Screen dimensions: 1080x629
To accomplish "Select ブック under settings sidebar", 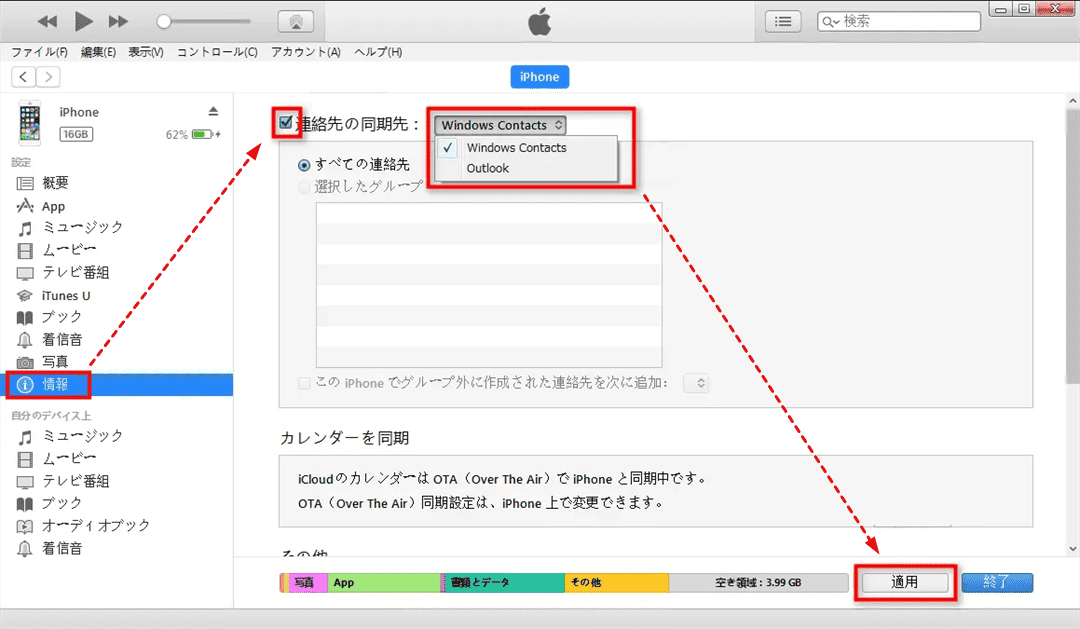I will [61, 317].
